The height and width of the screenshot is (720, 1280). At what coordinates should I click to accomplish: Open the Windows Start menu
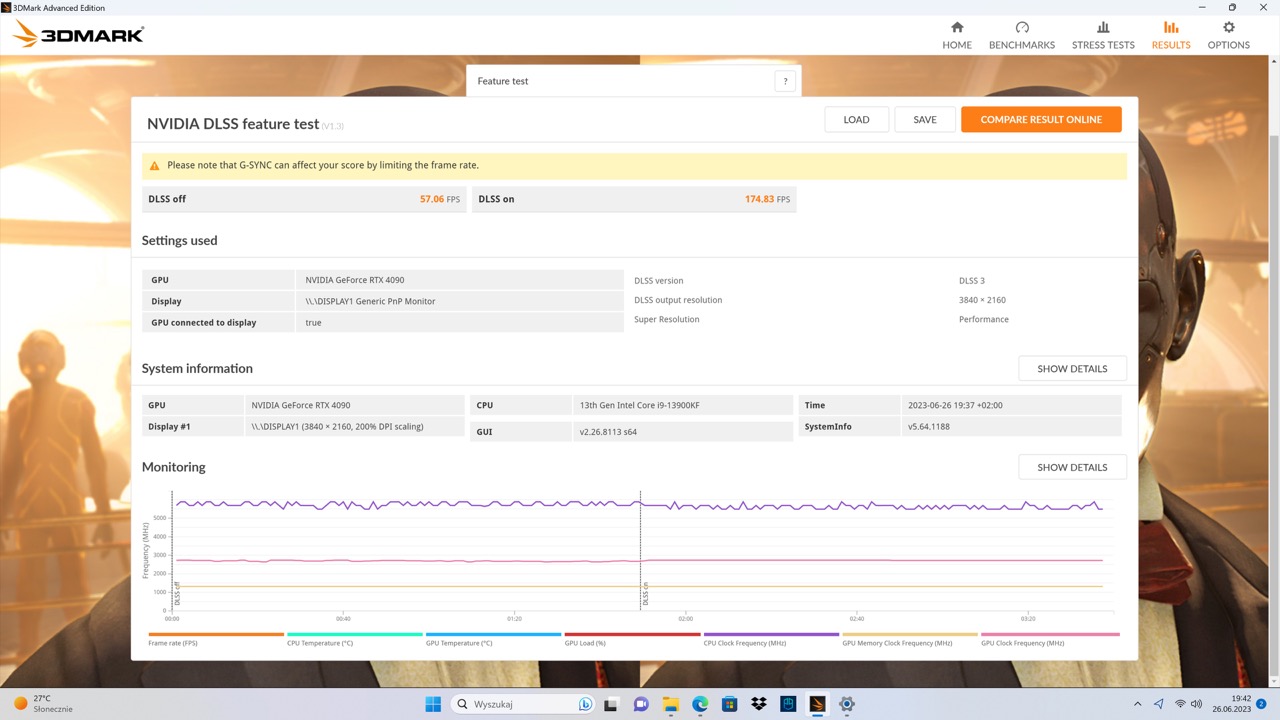[433, 704]
